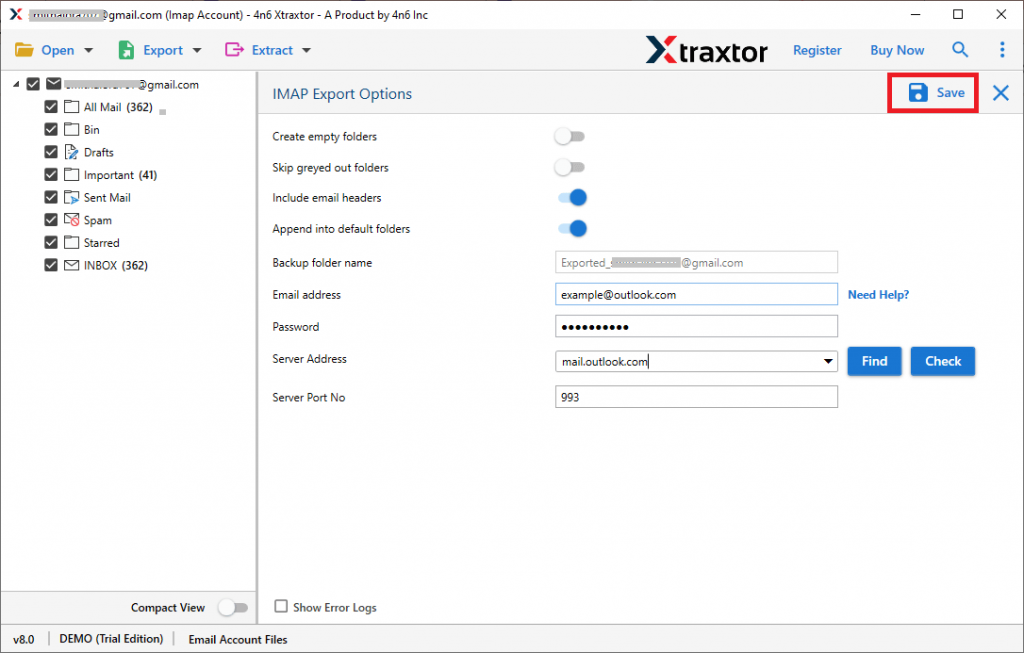This screenshot has width=1024, height=653.
Task: Uncheck the Bin folder checkbox
Action: [51, 129]
